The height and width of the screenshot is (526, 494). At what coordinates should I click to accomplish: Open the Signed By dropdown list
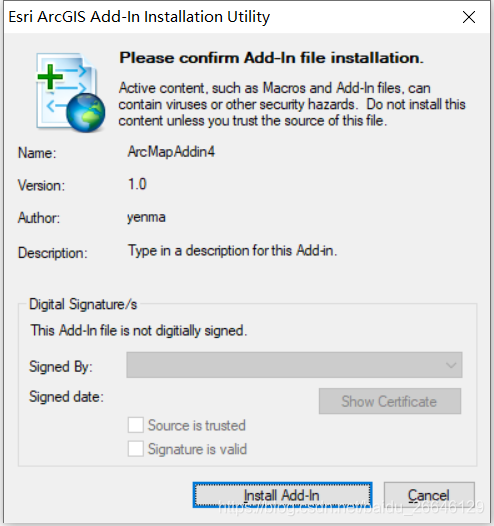[294, 365]
